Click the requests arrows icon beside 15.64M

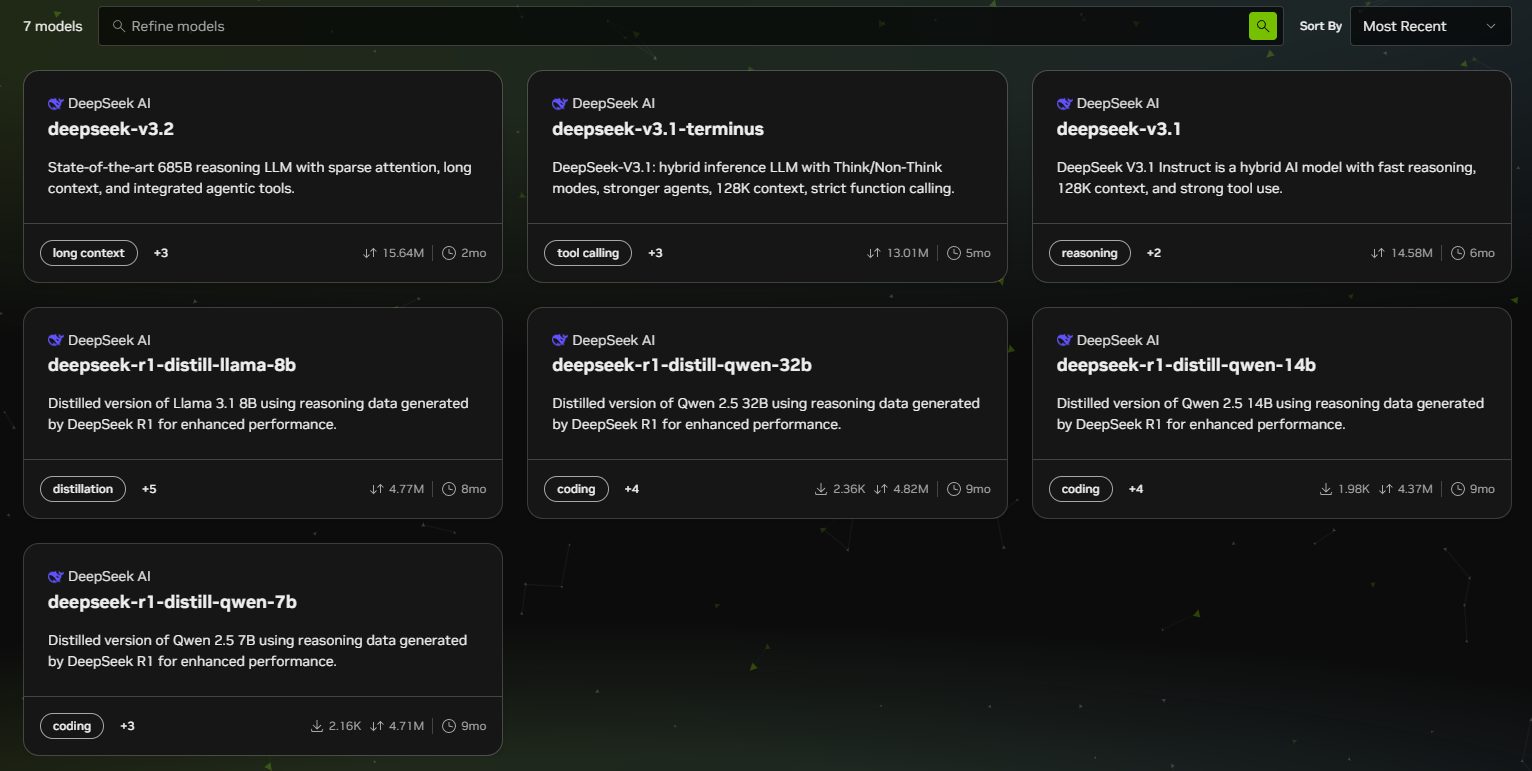coord(370,253)
